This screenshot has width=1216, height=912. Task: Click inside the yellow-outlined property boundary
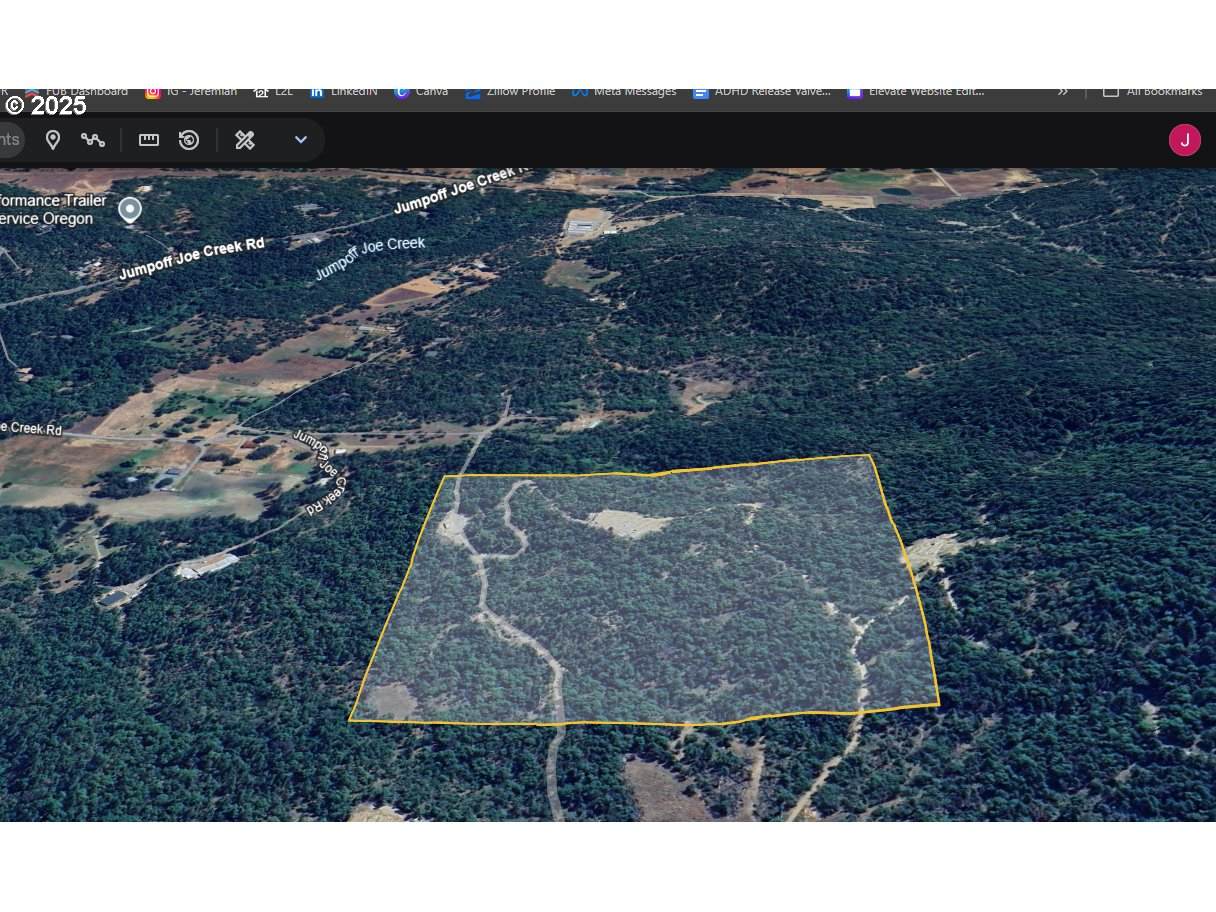click(650, 590)
